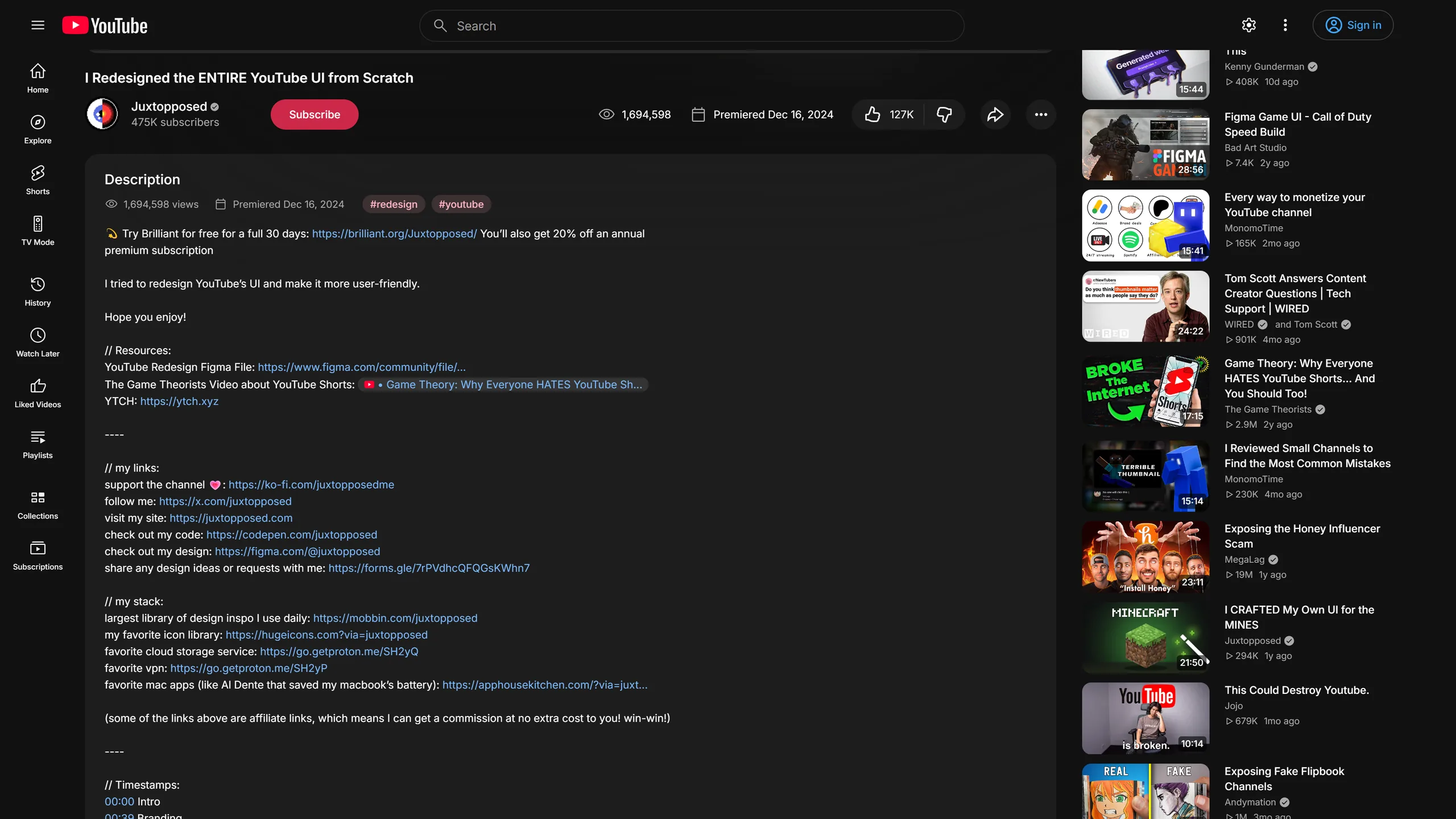This screenshot has height=819, width=1456.
Task: Open the vertical three-dots menu in header
Action: point(1285,25)
